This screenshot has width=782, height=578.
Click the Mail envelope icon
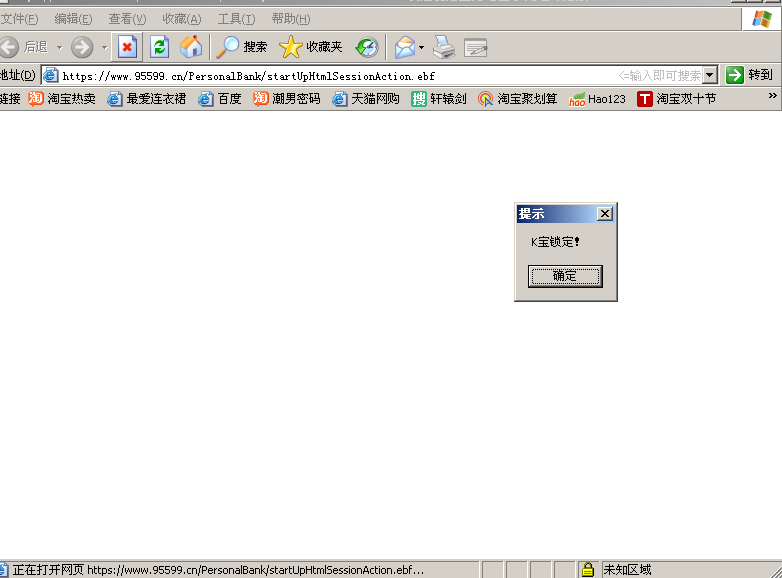[x=405, y=47]
